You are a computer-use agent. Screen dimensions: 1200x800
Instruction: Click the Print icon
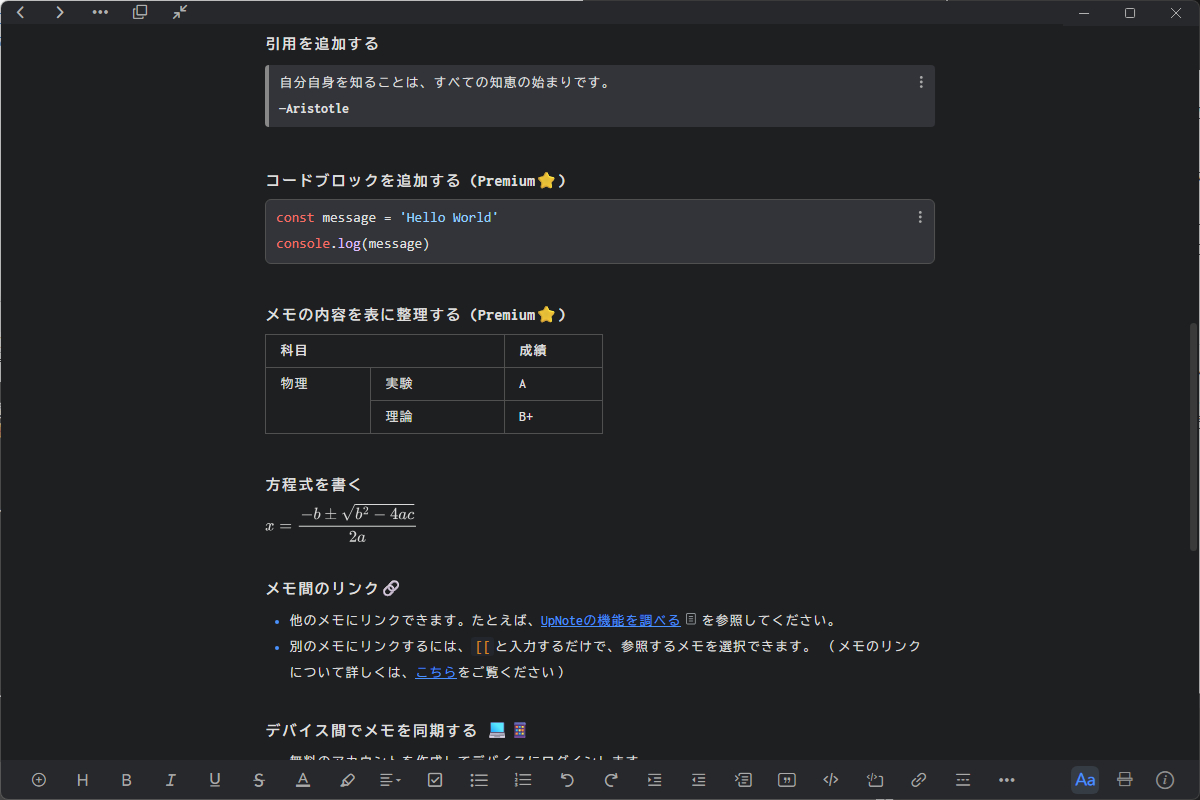click(x=1123, y=780)
